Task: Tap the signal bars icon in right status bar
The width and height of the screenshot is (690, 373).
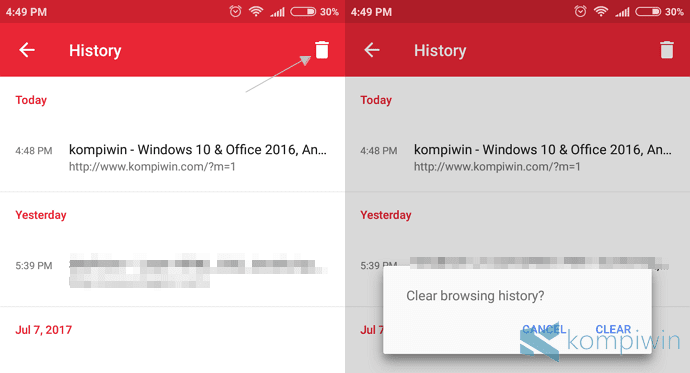Action: pyautogui.click(x=622, y=12)
